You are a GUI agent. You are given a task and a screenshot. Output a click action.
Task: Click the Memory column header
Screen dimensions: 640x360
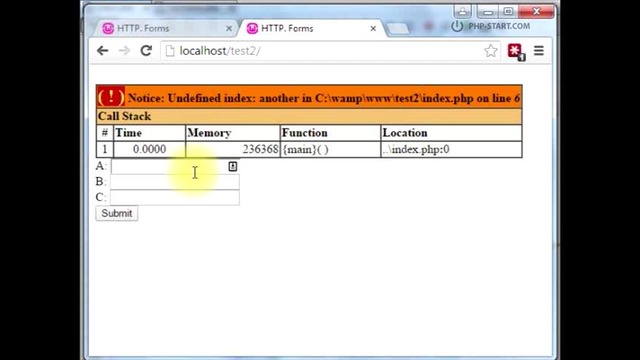(233, 133)
